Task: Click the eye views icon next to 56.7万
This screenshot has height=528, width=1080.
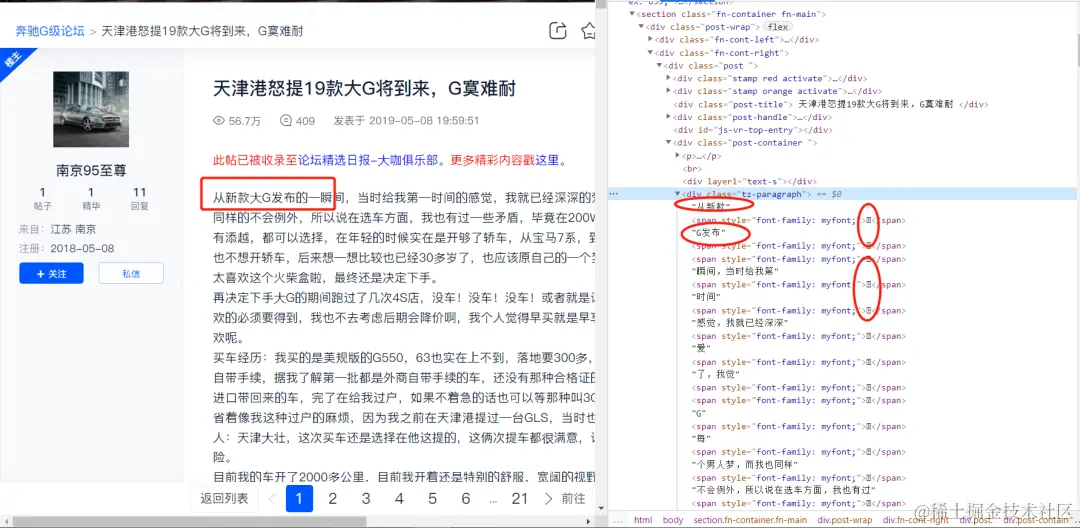Action: point(219,120)
